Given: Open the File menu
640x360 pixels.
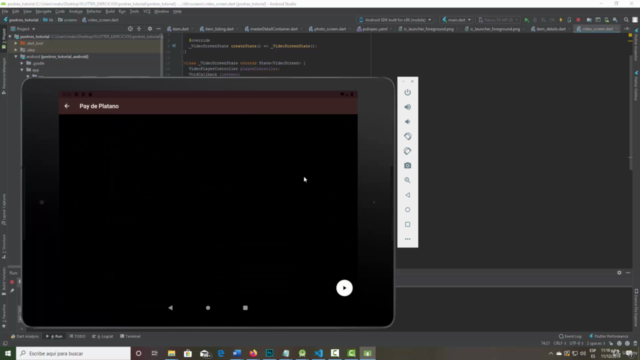Looking at the screenshot, I should [5, 11].
